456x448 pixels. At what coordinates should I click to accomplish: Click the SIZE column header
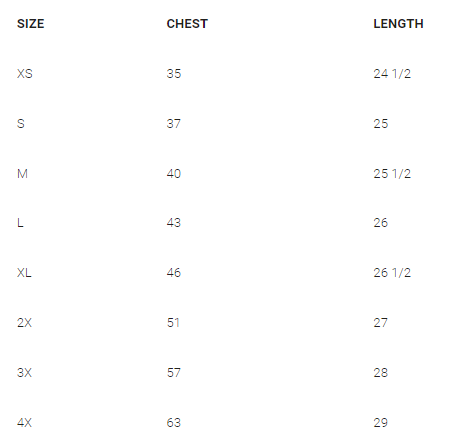pos(30,24)
